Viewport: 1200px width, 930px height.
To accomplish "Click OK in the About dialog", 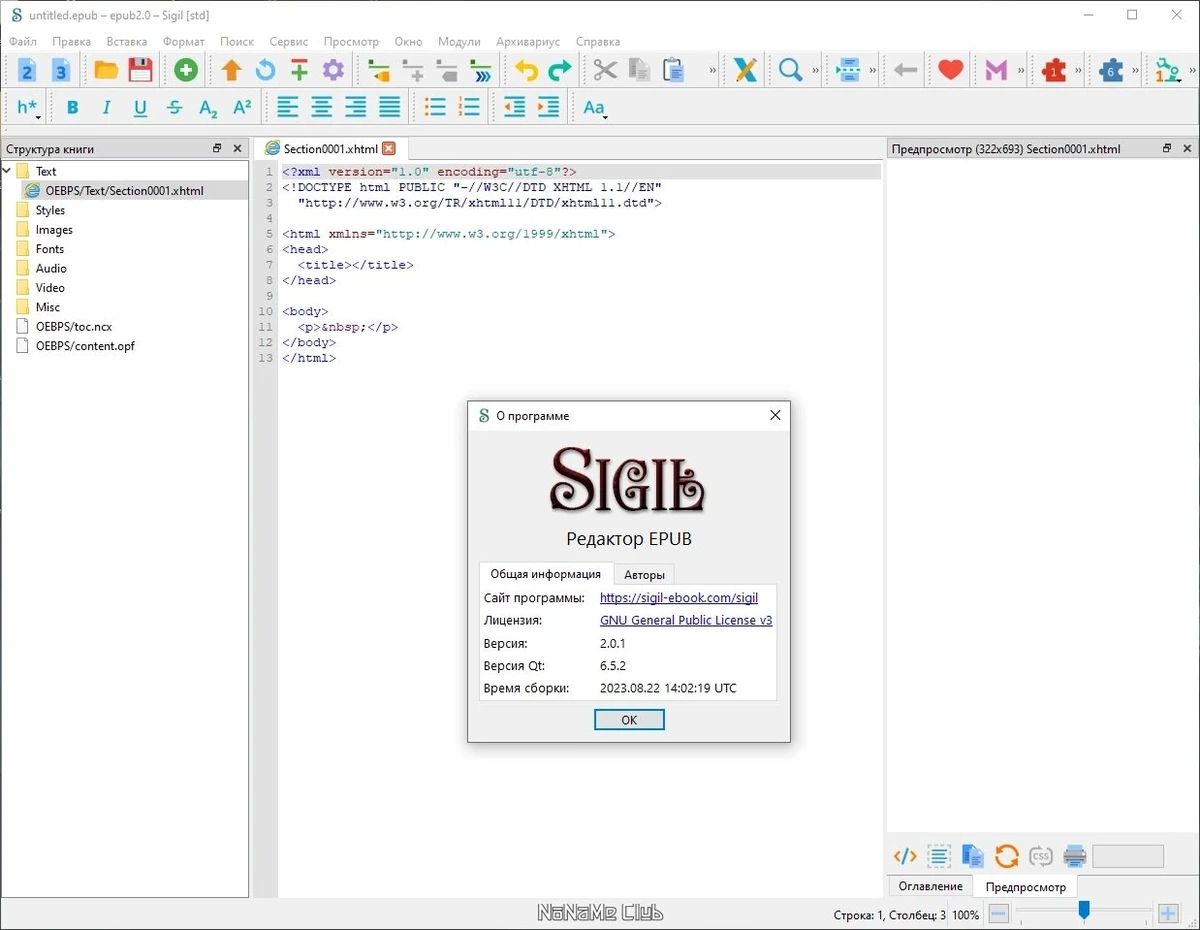I will point(629,720).
